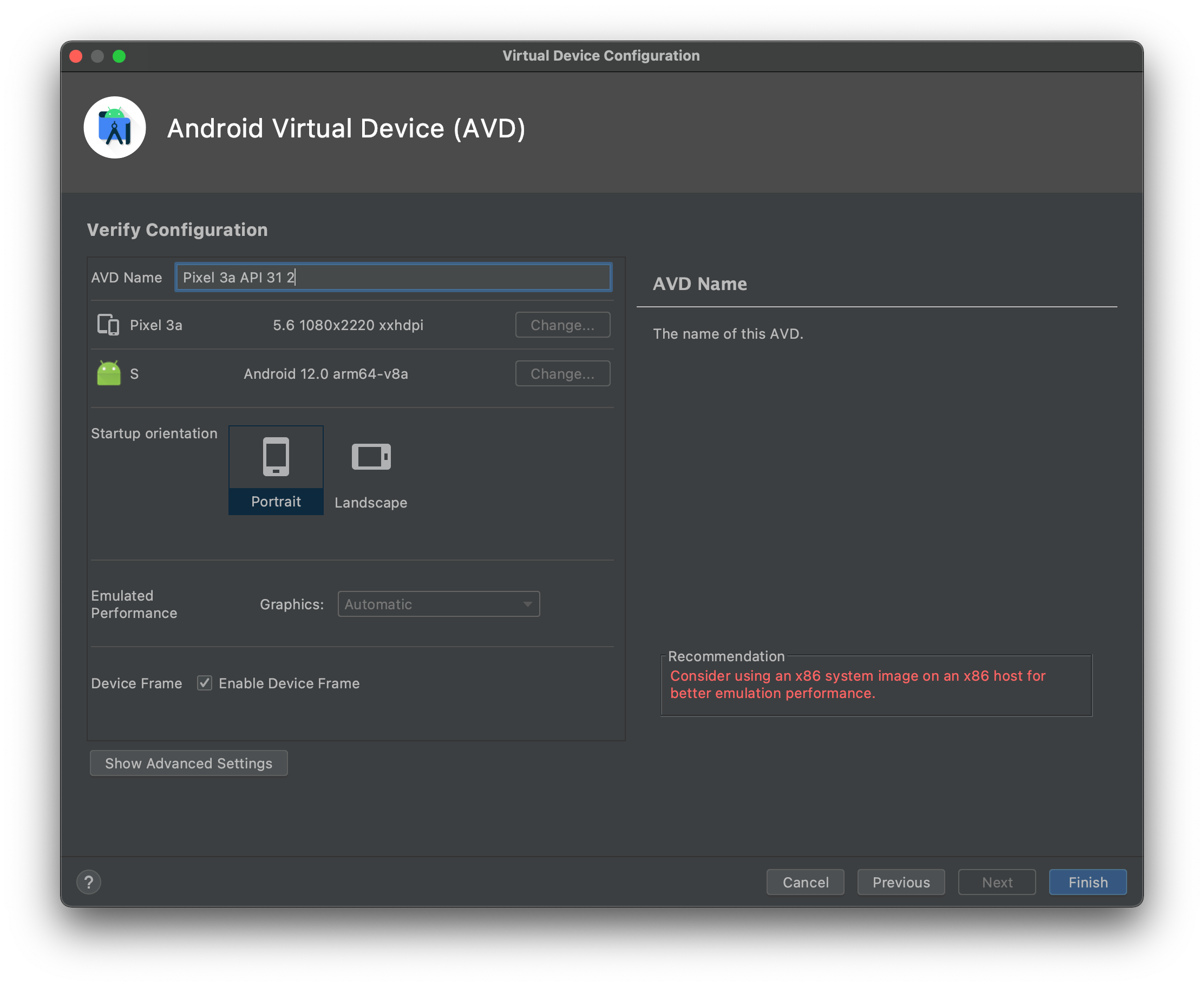Choose Landscape startup orientation label

pos(371,503)
